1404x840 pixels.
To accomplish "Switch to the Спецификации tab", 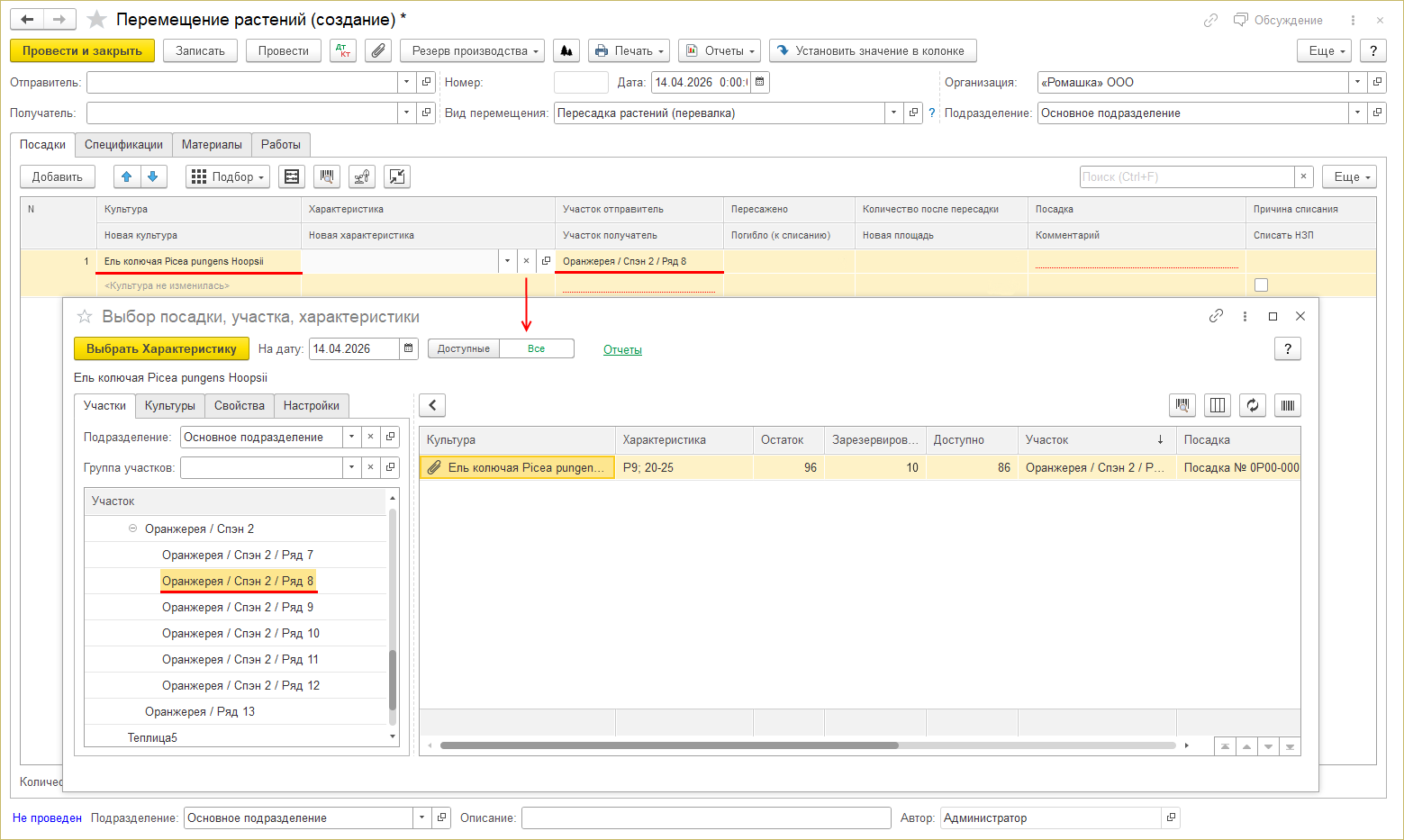I will click(x=123, y=145).
